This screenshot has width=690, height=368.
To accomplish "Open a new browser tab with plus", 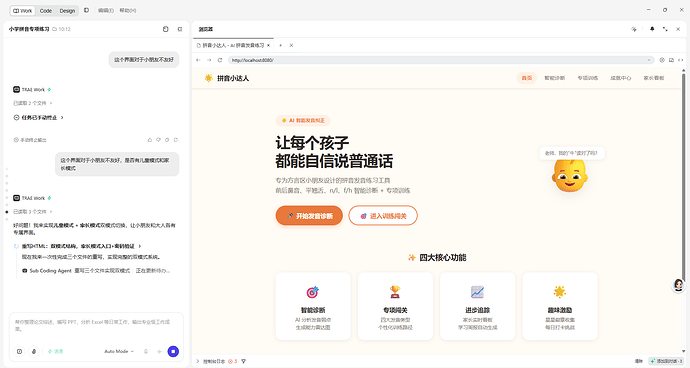I will pyautogui.click(x=280, y=45).
